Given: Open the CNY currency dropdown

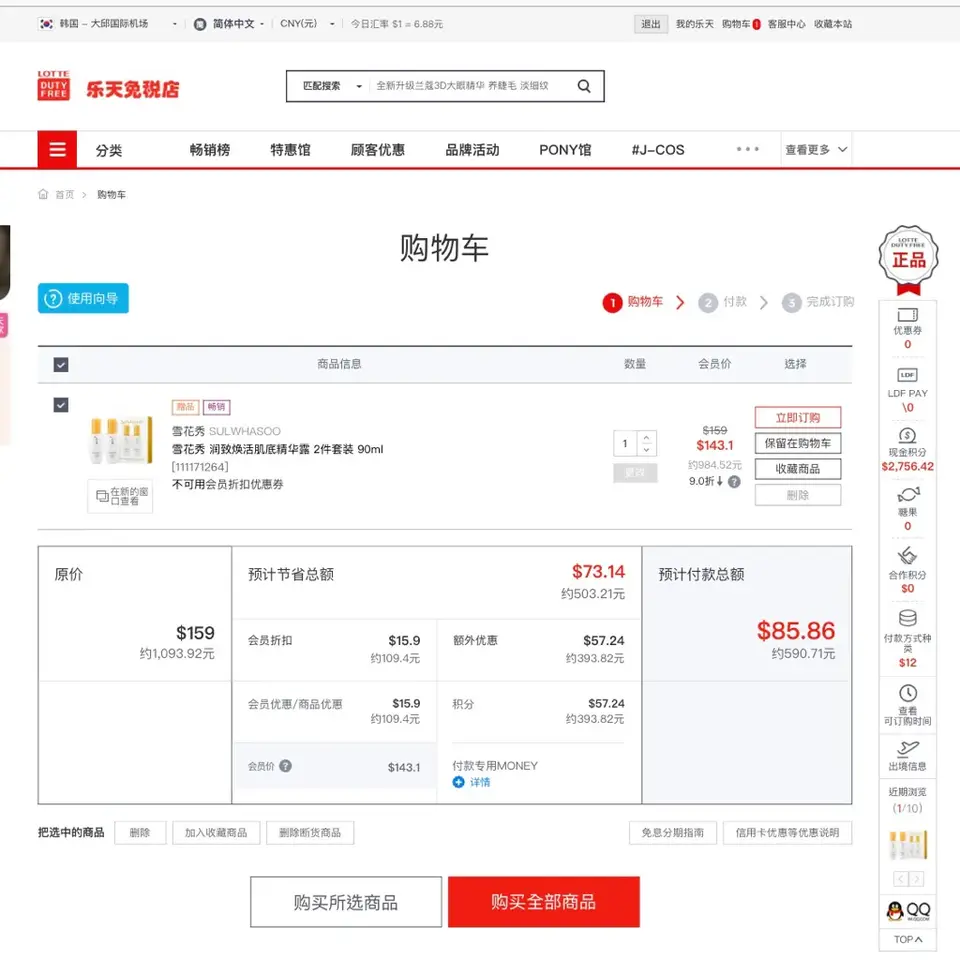Looking at the screenshot, I should 307,24.
